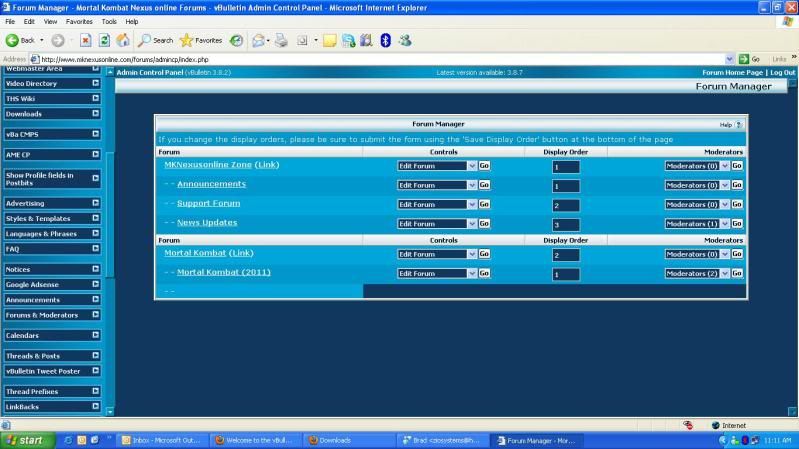Click the Back arrow toolbar icon
The image size is (799, 449).
[12, 40]
